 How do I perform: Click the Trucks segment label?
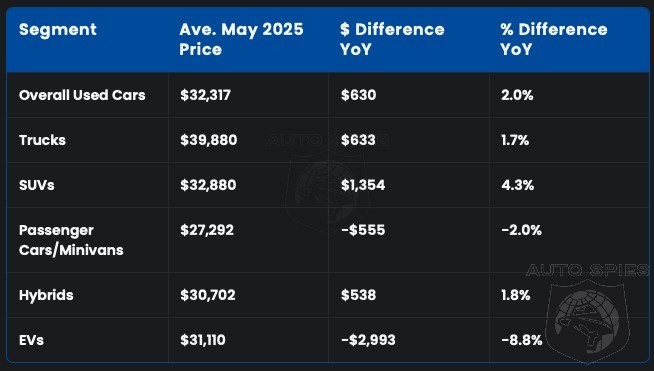click(x=42, y=140)
